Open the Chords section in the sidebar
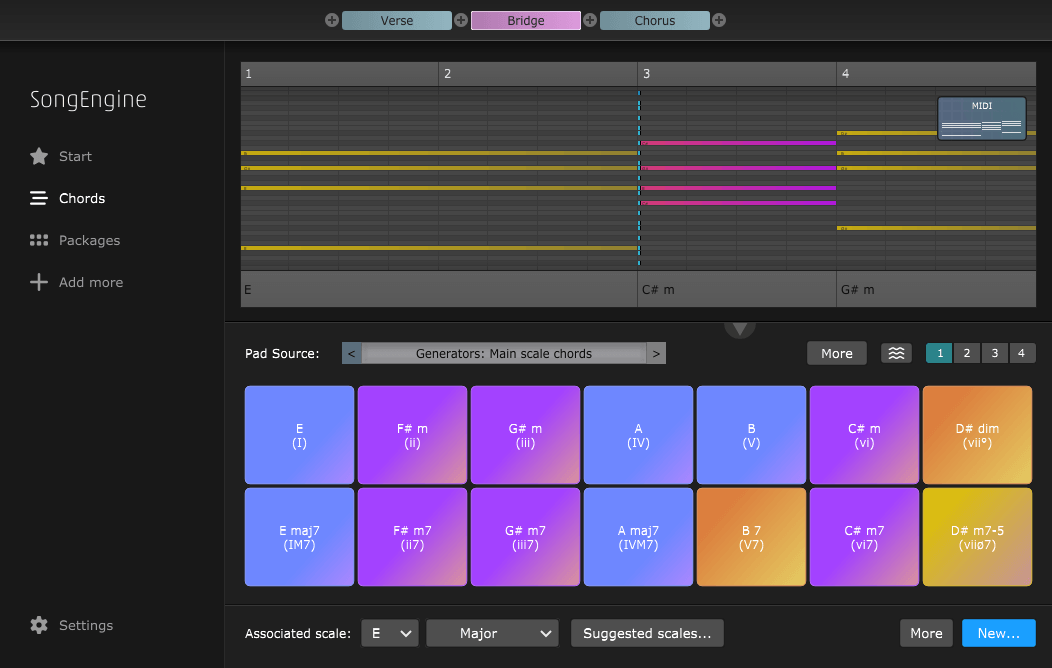The image size is (1052, 668). pos(80,198)
